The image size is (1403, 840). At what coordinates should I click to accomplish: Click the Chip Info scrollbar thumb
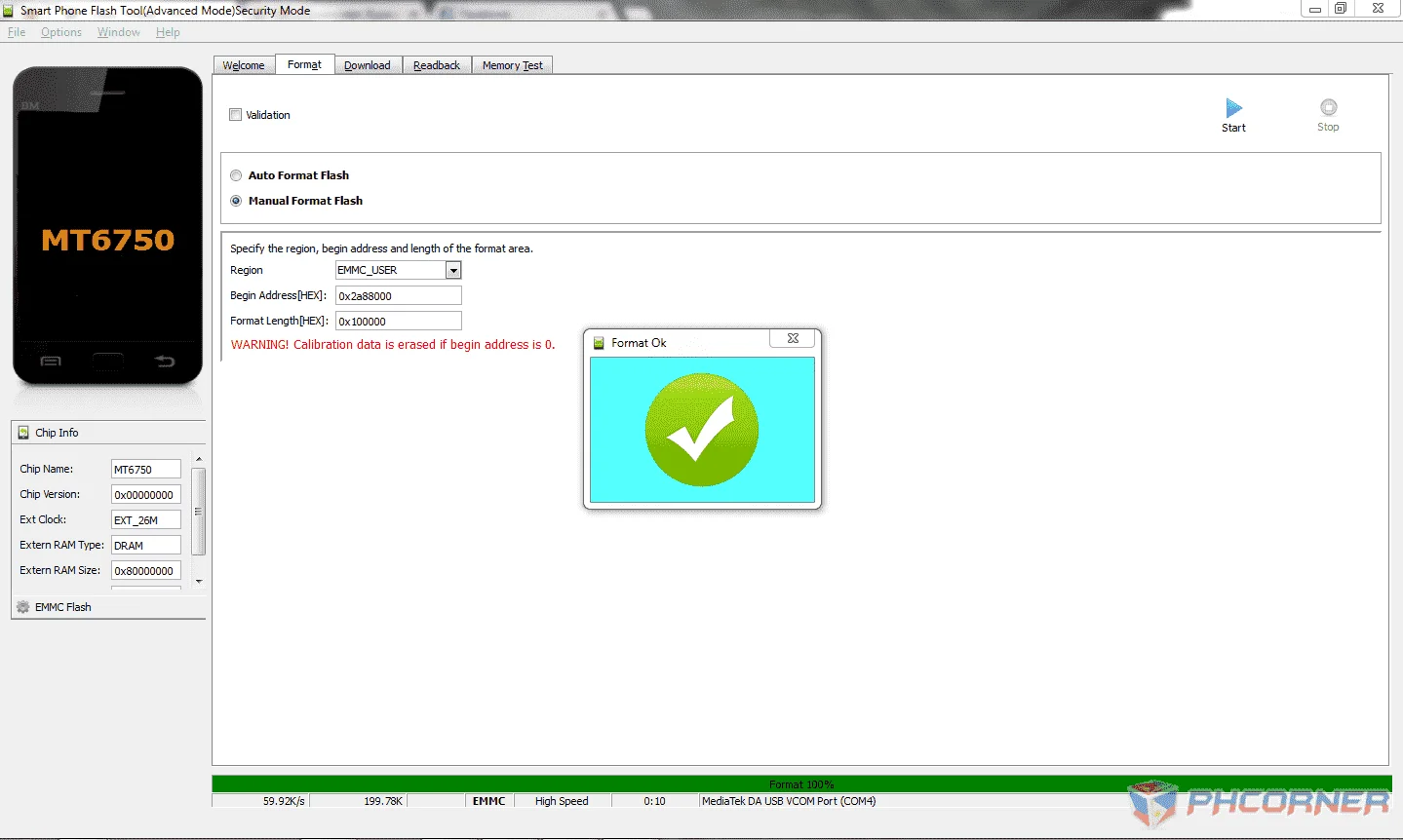click(x=199, y=511)
